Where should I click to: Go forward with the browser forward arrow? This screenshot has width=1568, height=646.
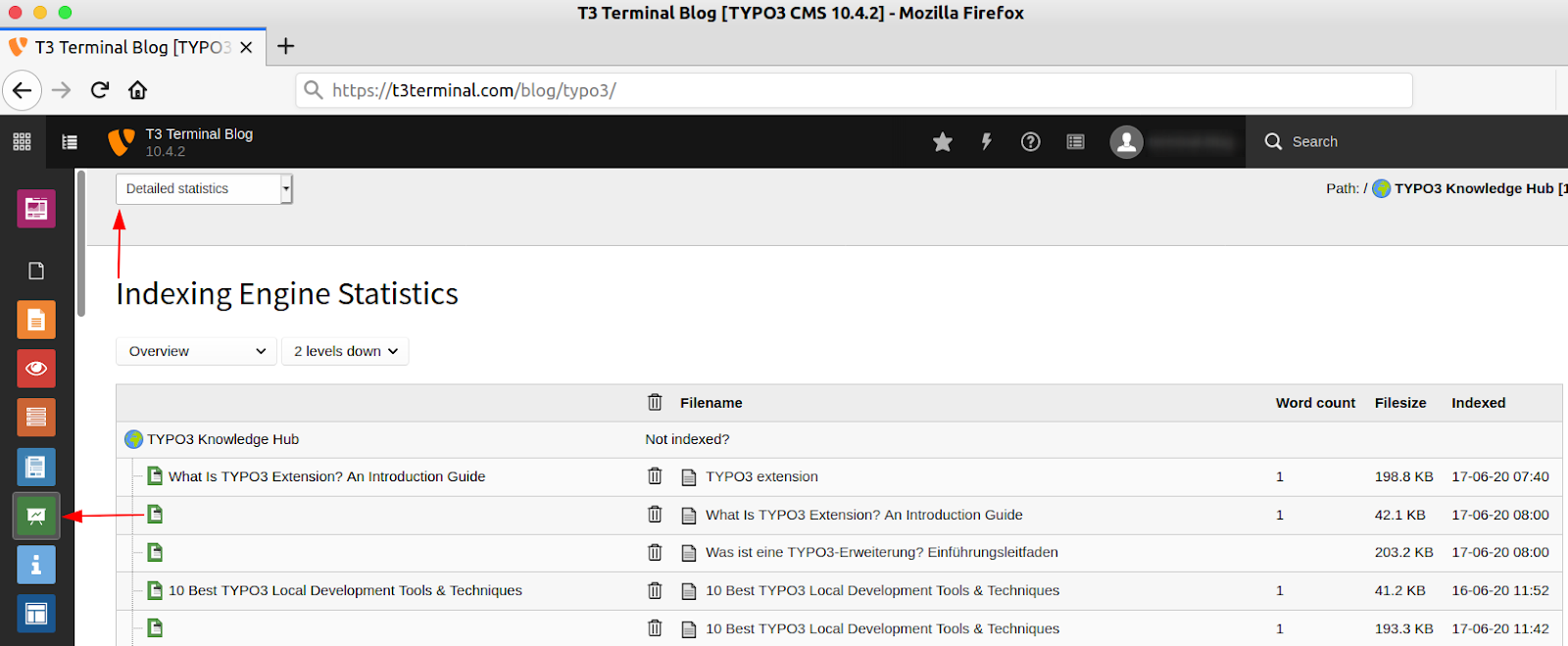coord(62,90)
